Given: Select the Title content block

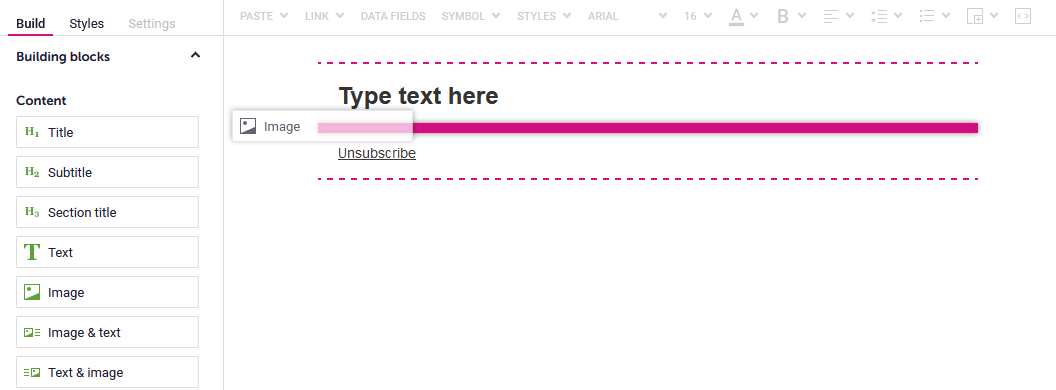Looking at the screenshot, I should [108, 132].
